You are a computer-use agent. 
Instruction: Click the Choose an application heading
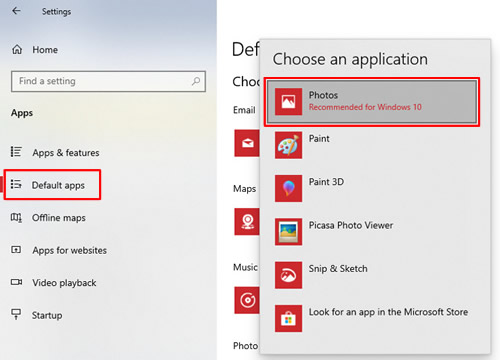click(x=350, y=60)
